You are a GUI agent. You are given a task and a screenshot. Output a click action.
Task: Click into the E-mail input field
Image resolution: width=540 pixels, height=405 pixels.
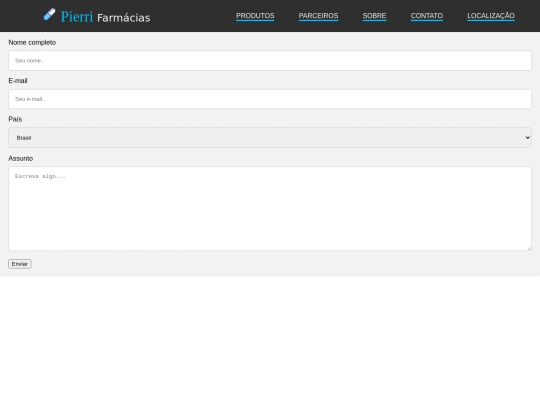[270, 99]
